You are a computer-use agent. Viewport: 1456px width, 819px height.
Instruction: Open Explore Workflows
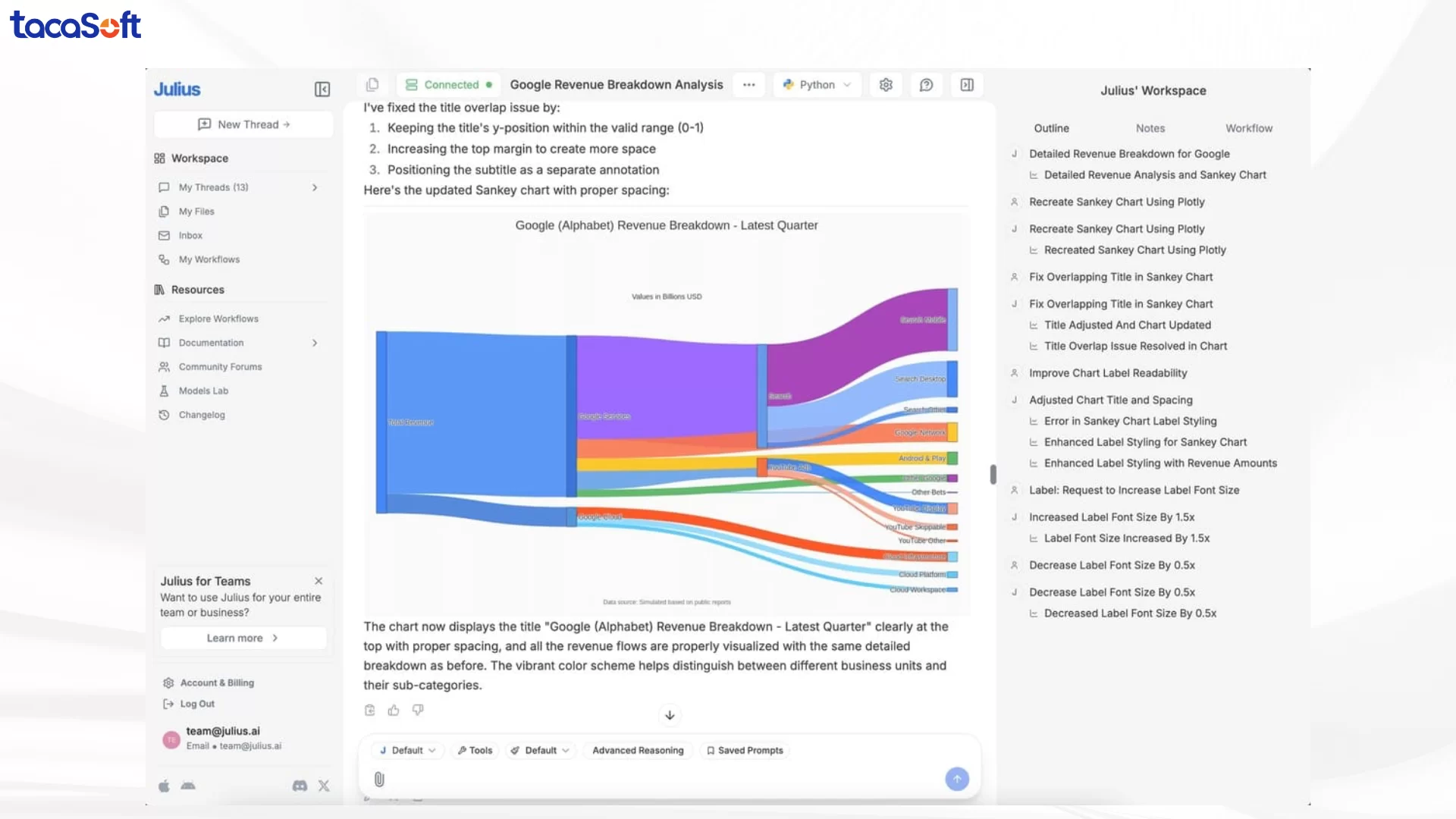coord(218,319)
